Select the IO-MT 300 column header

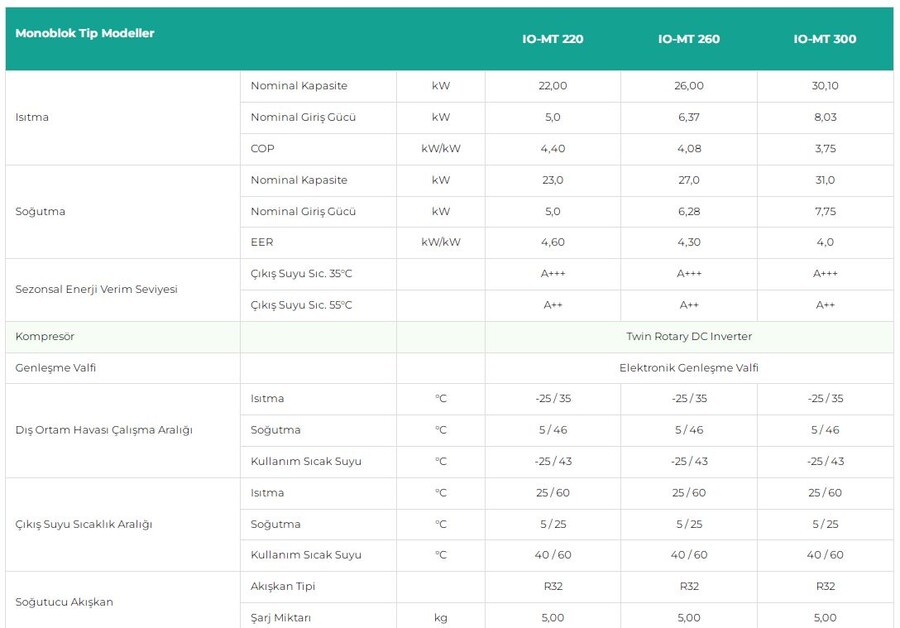824,39
